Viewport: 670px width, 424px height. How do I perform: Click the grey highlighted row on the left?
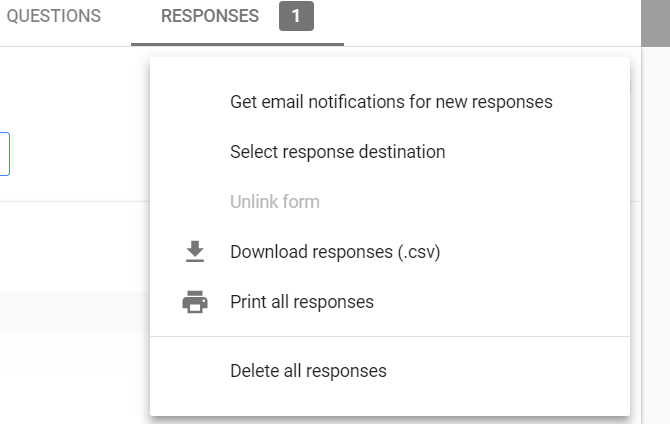[70, 312]
